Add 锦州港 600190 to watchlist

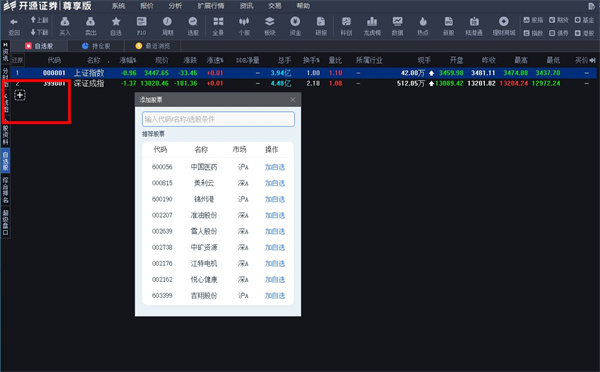point(275,199)
